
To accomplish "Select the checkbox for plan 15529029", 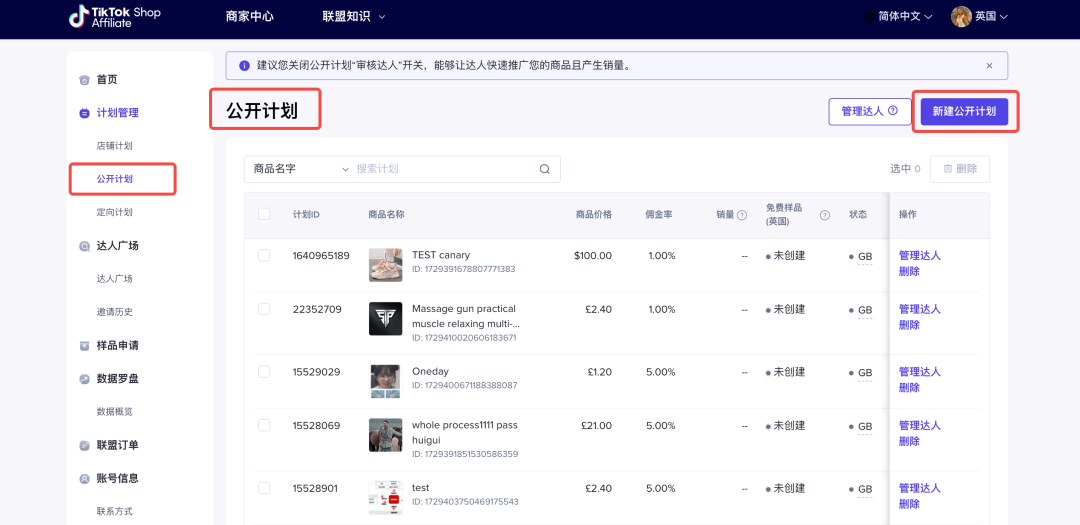I will [264, 372].
